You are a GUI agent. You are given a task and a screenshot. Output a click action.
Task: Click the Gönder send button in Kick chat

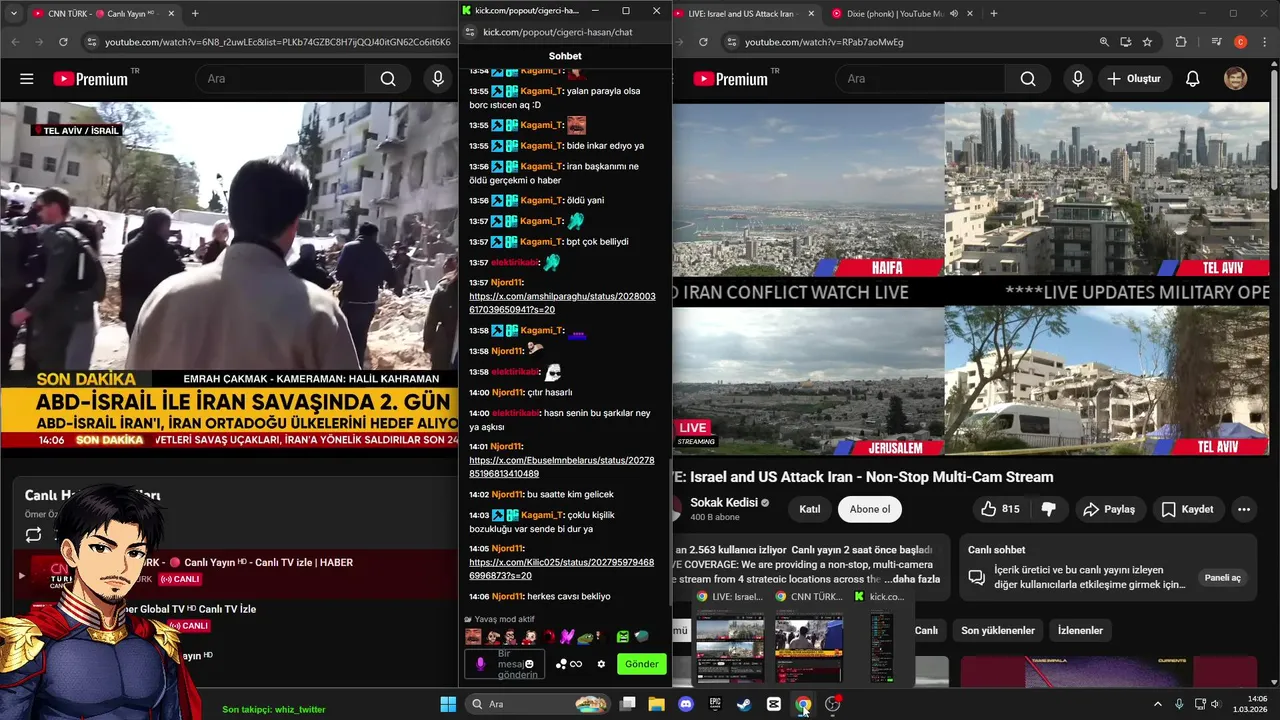(641, 664)
